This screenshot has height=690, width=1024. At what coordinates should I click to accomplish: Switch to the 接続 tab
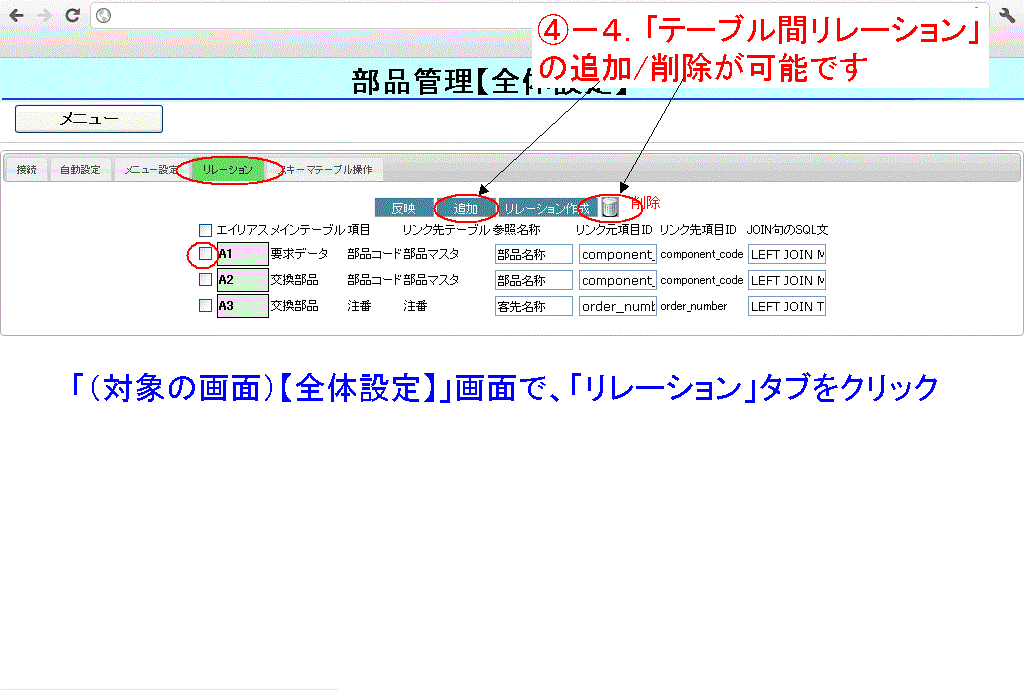click(x=27, y=170)
